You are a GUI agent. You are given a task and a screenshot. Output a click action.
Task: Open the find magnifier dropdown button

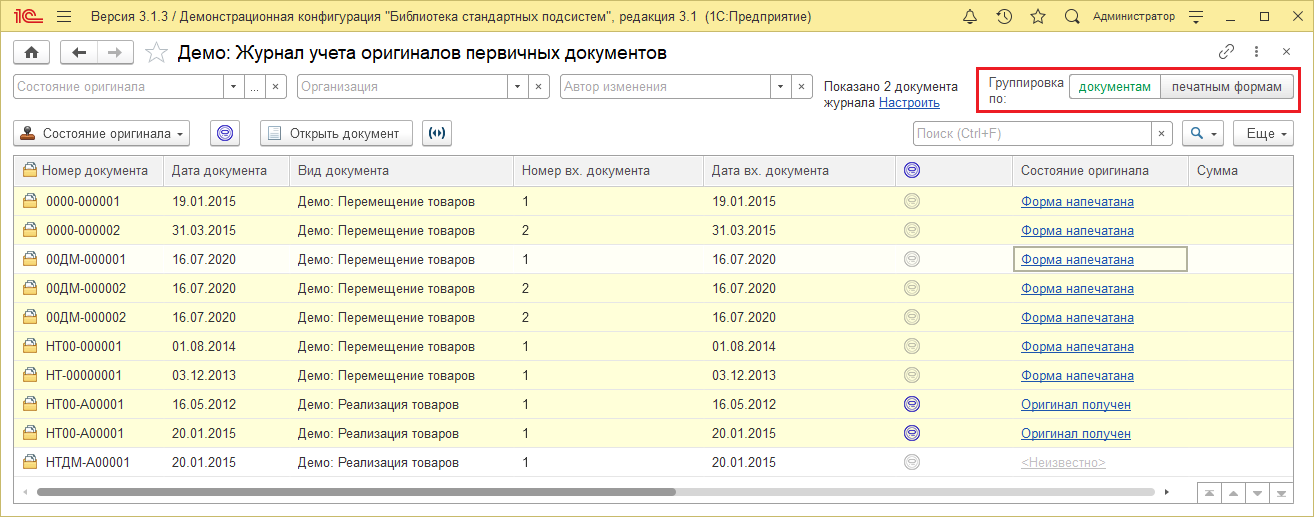(1203, 133)
